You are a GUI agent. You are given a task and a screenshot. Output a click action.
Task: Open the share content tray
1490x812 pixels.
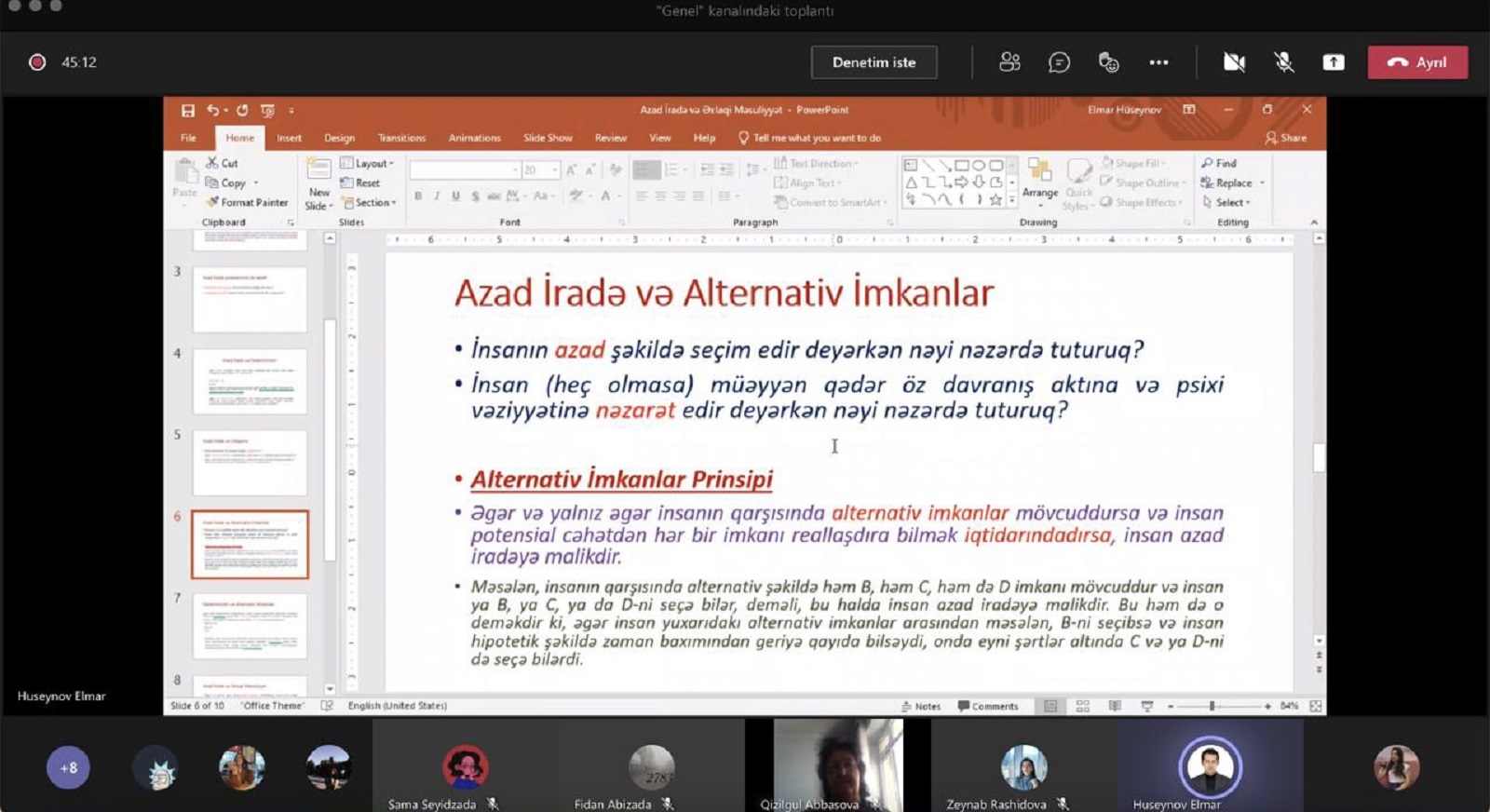[1334, 62]
